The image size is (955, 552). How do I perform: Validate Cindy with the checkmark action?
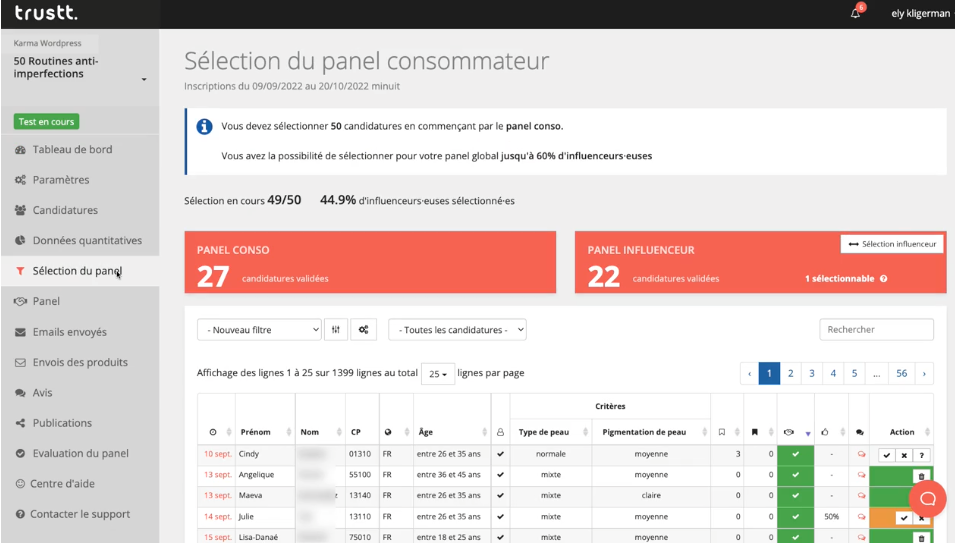tap(887, 455)
